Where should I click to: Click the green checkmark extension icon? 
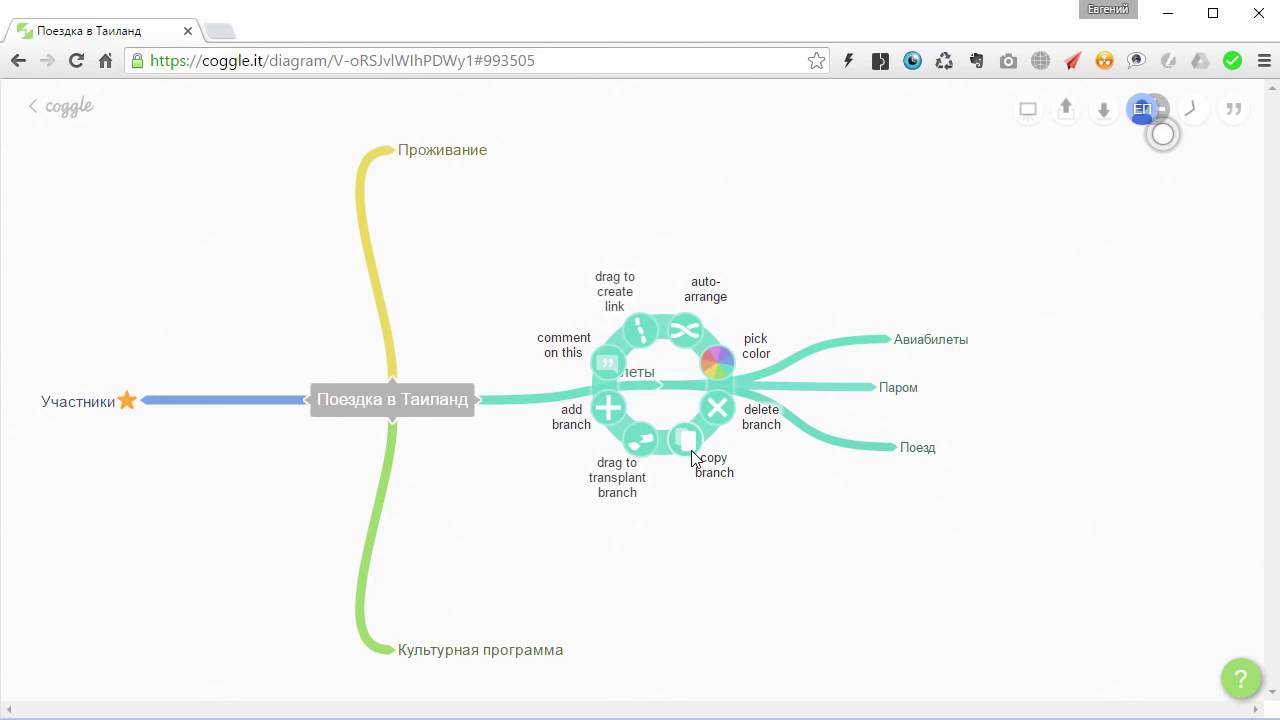(1232, 61)
